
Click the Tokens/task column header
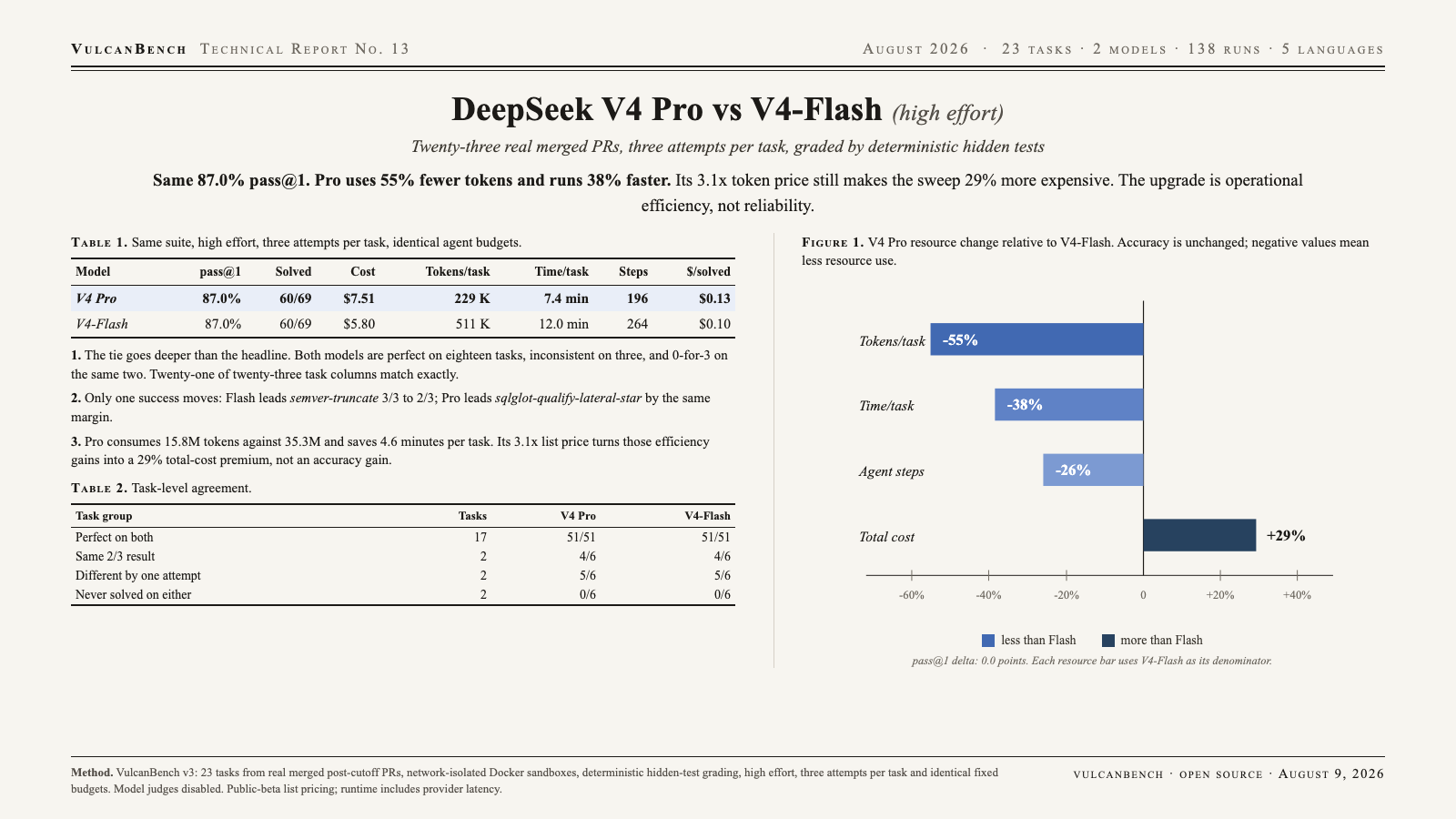click(x=458, y=271)
